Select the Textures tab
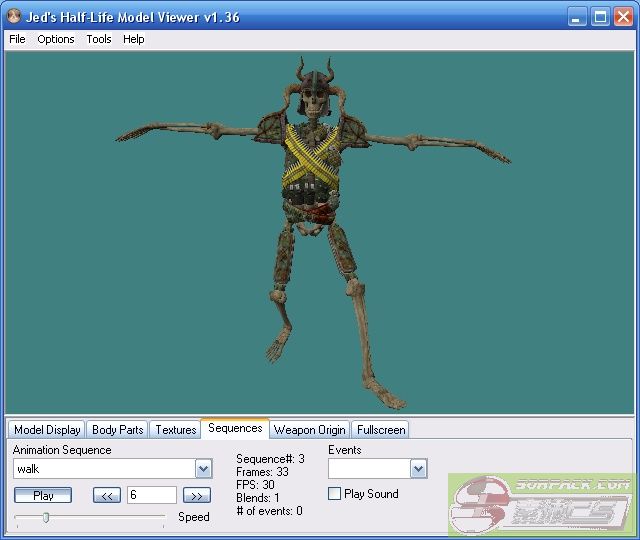 coord(175,430)
